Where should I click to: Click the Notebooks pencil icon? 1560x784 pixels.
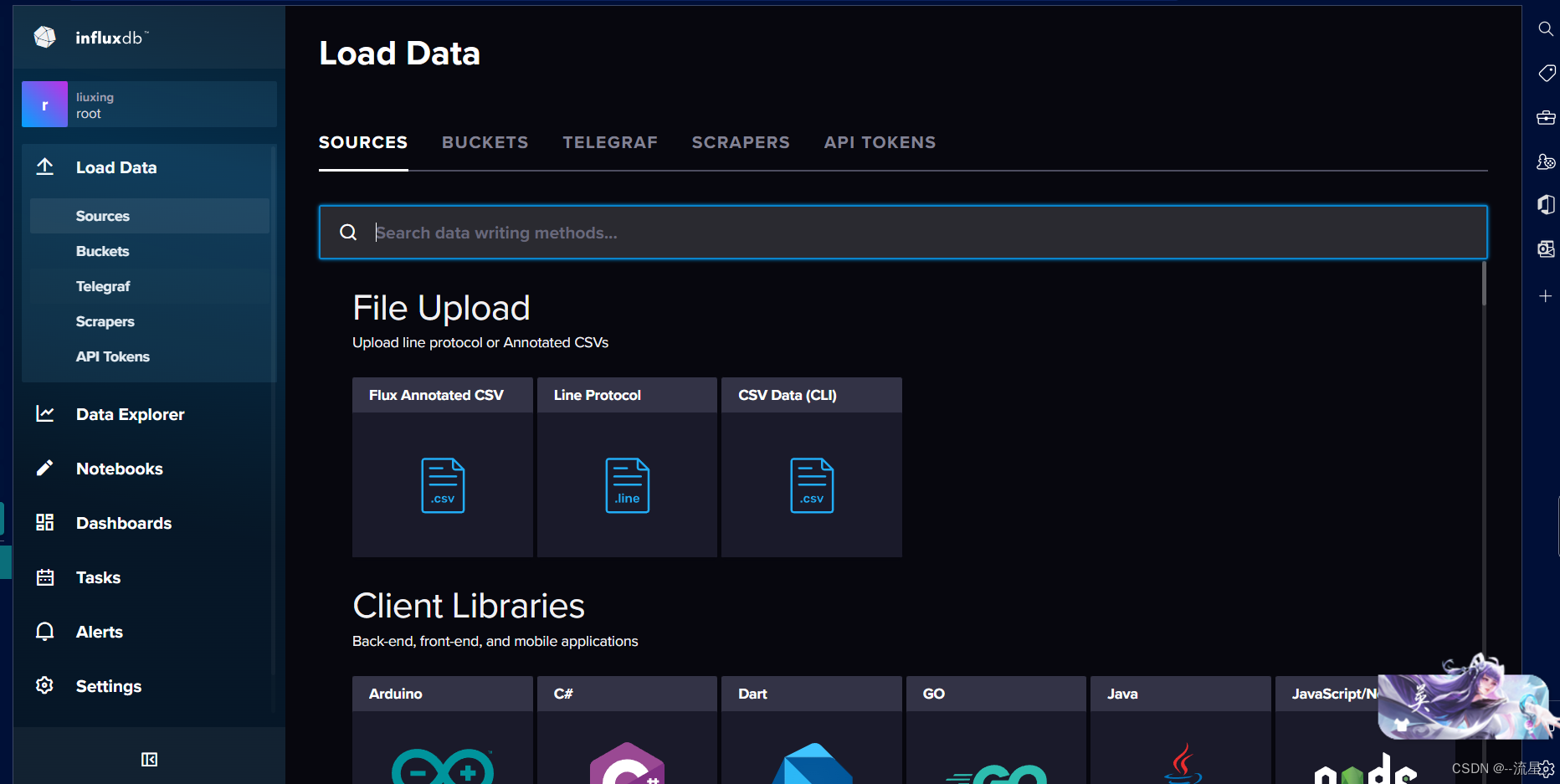tap(45, 468)
